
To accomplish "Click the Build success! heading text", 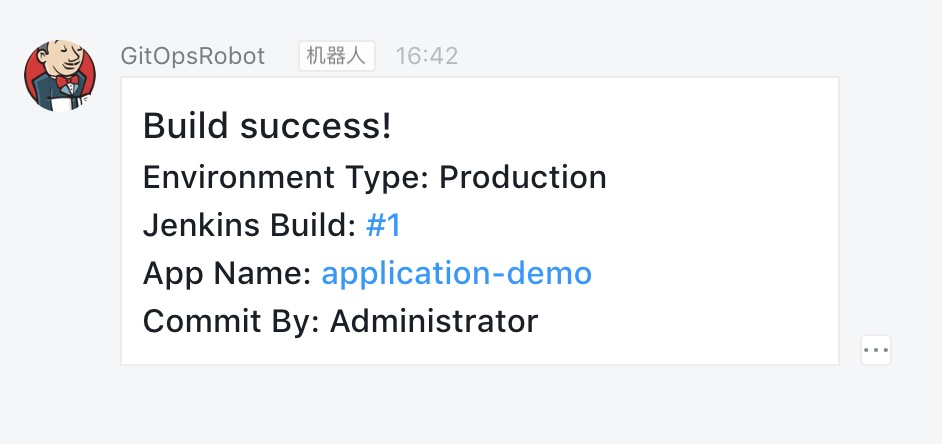I will point(267,127).
